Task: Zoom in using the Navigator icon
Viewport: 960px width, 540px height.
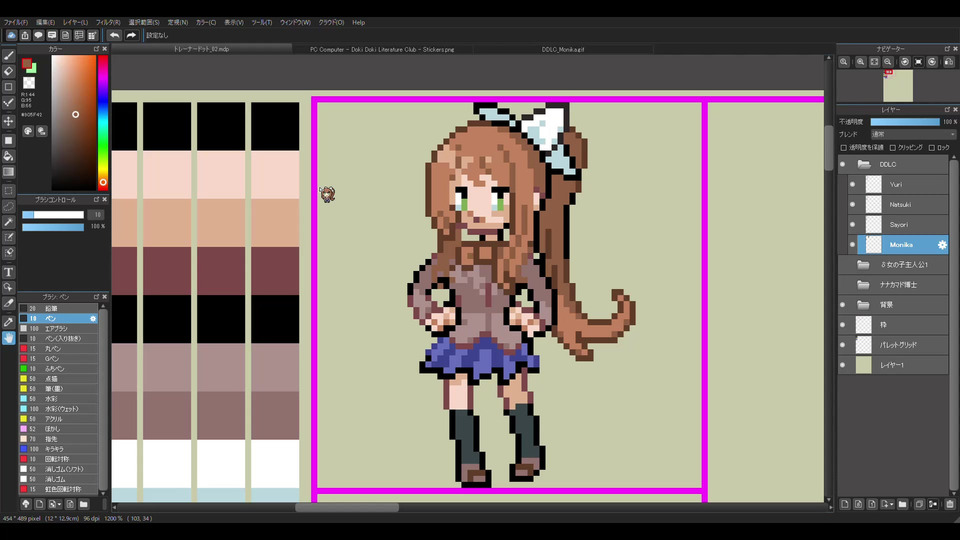Action: (861, 62)
